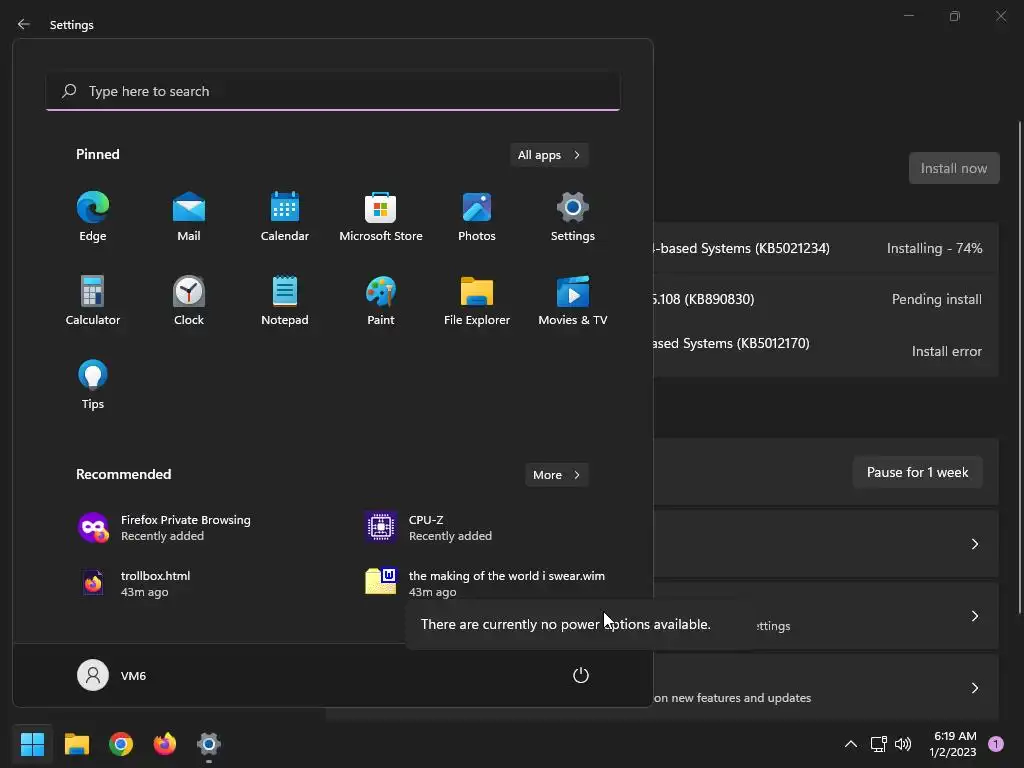This screenshot has width=1024, height=768.
Task: Launch the Paint app
Action: click(381, 301)
